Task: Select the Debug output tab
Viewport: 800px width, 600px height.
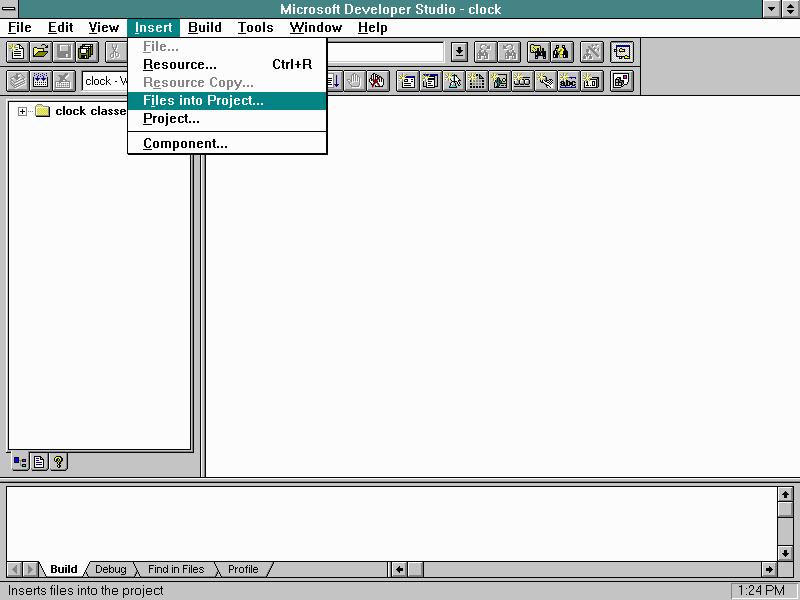Action: tap(110, 569)
